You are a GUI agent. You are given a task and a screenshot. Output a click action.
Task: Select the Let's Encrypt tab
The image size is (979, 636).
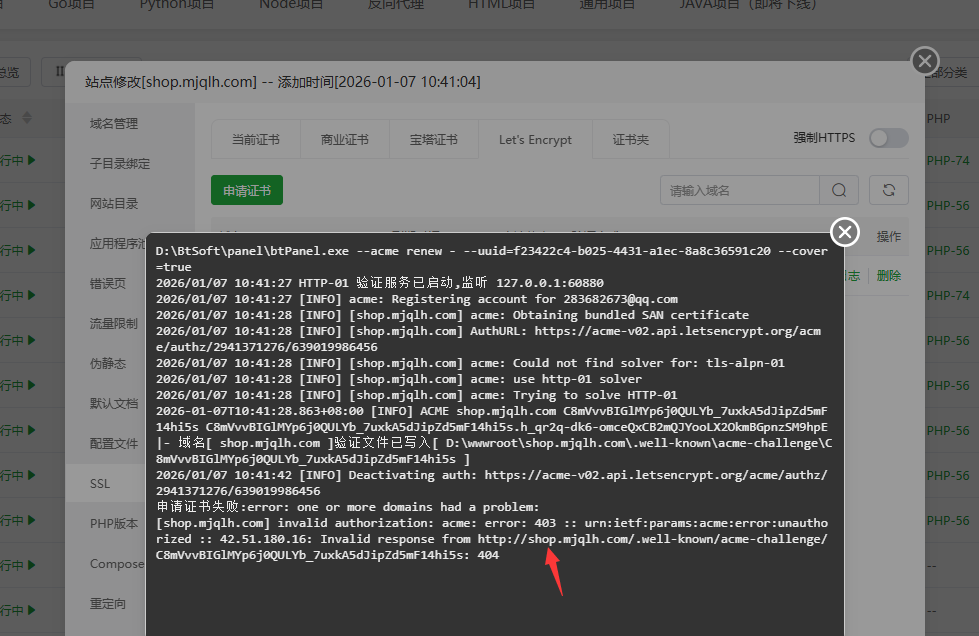click(x=535, y=140)
